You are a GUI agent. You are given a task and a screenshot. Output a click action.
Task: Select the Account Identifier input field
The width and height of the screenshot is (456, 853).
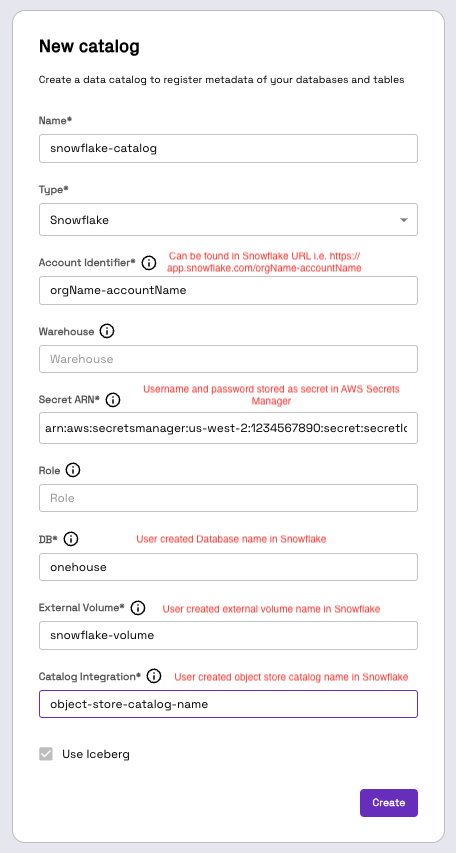pyautogui.click(x=229, y=290)
